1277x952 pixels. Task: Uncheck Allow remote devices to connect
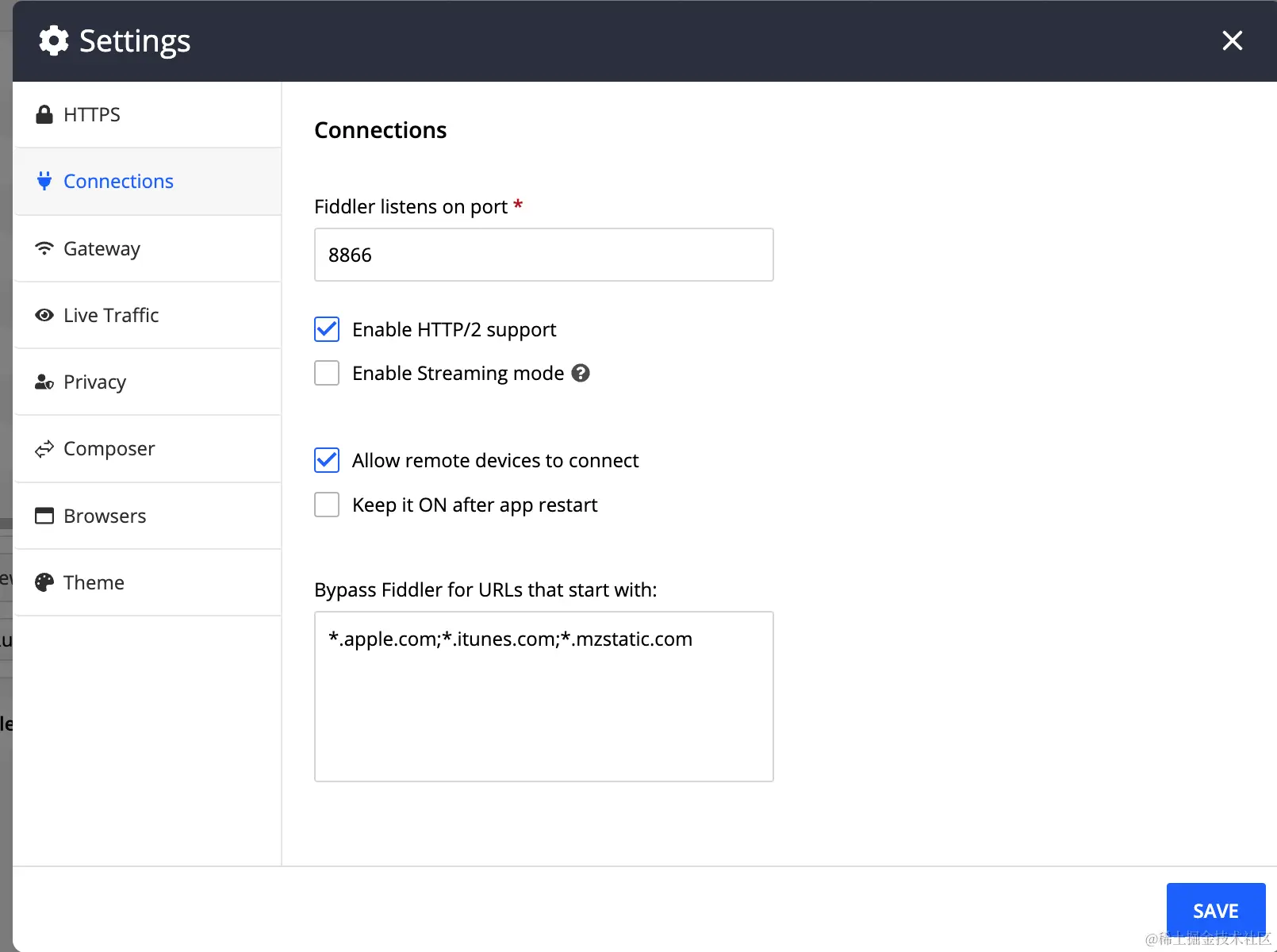point(327,460)
